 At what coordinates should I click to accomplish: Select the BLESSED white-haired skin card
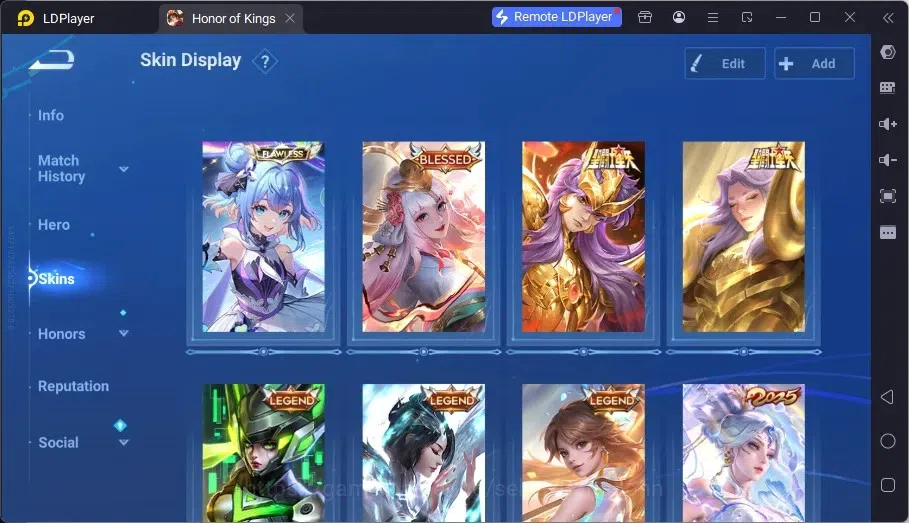424,237
